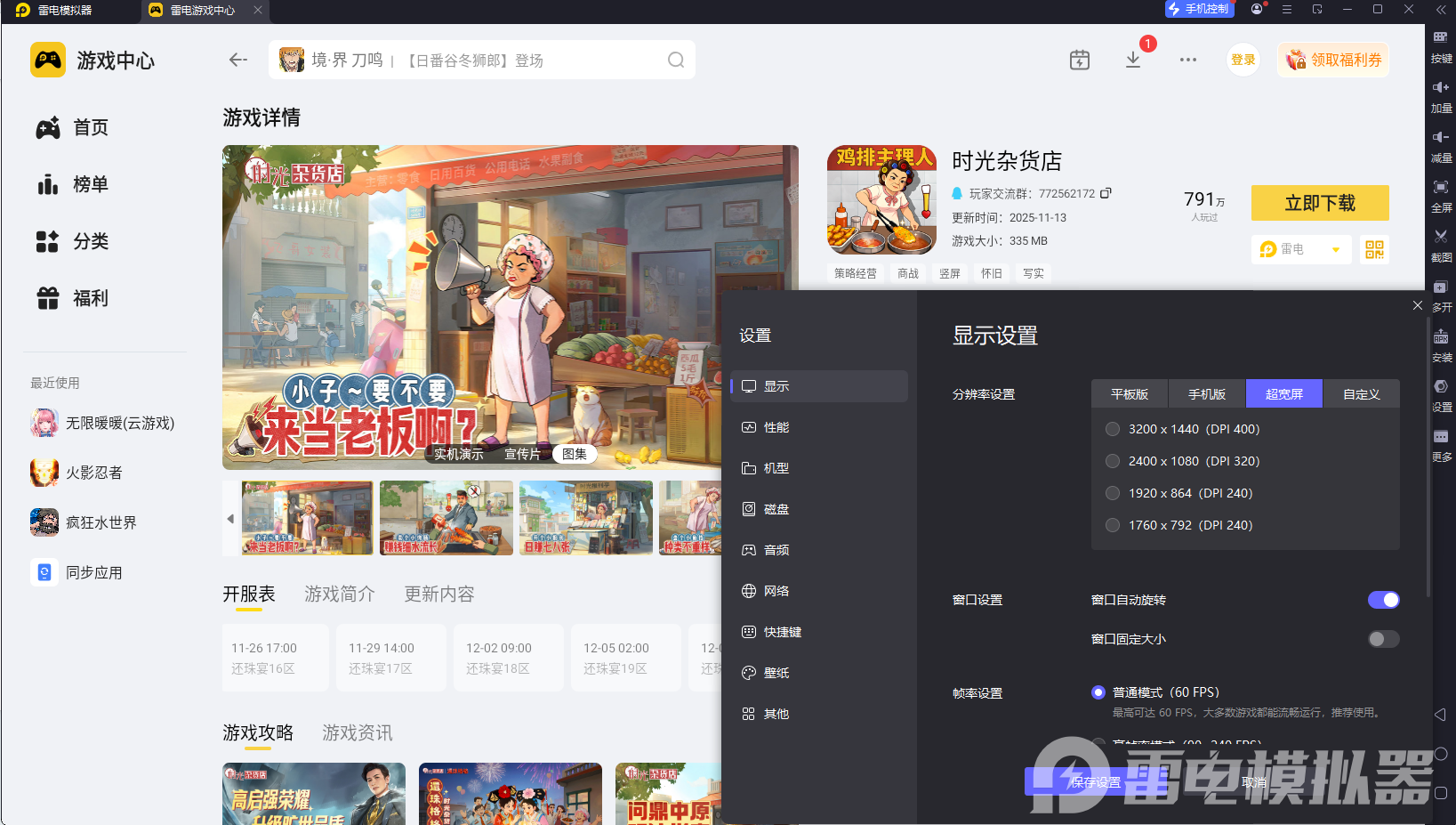The height and width of the screenshot is (825, 1456).
Task: Click the search magnifier icon
Action: click(676, 60)
